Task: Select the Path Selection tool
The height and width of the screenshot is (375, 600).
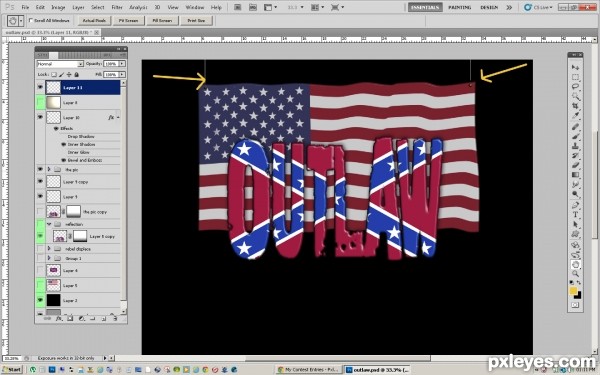Action: (575, 225)
